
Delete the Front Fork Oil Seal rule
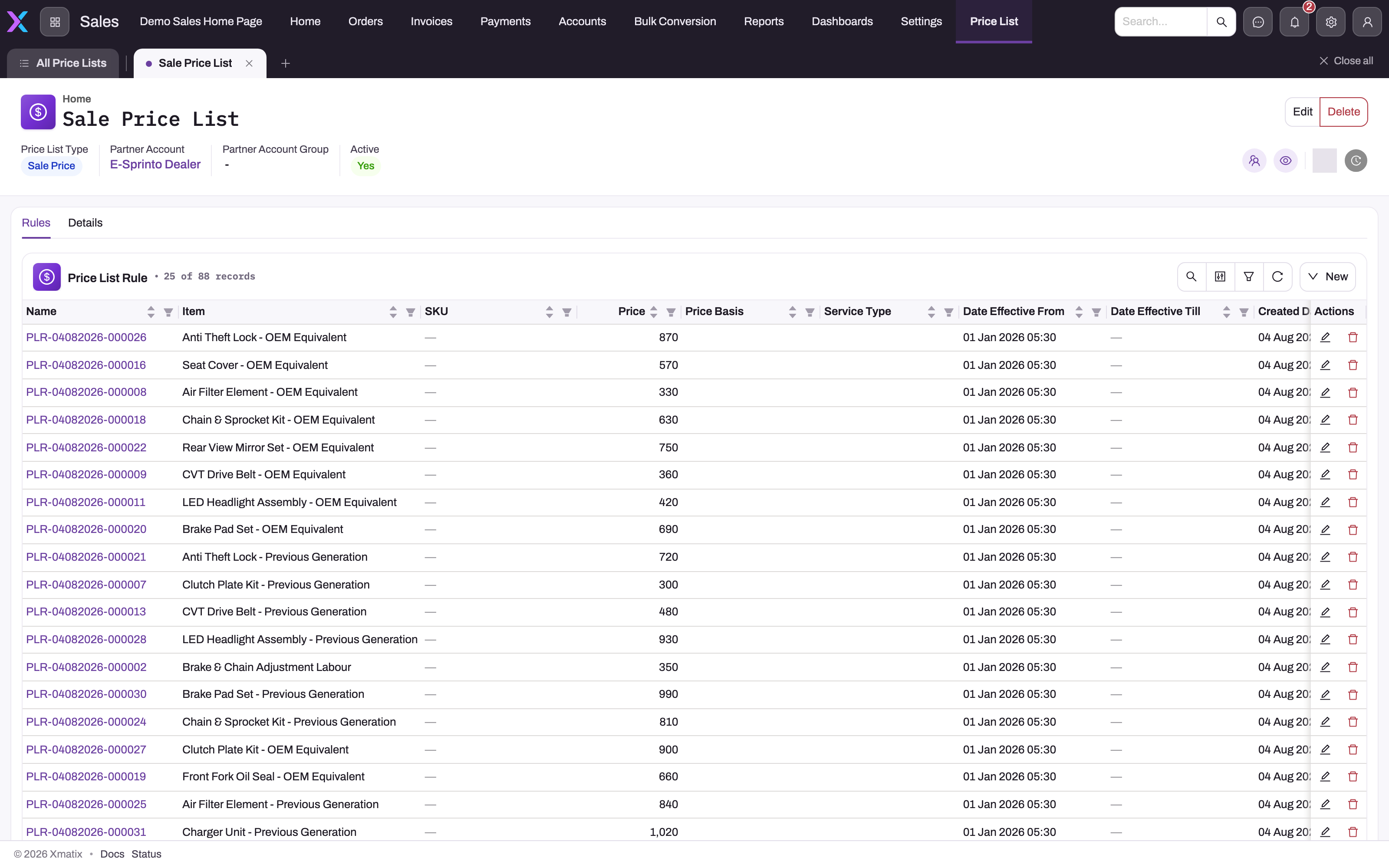pos(1353,777)
